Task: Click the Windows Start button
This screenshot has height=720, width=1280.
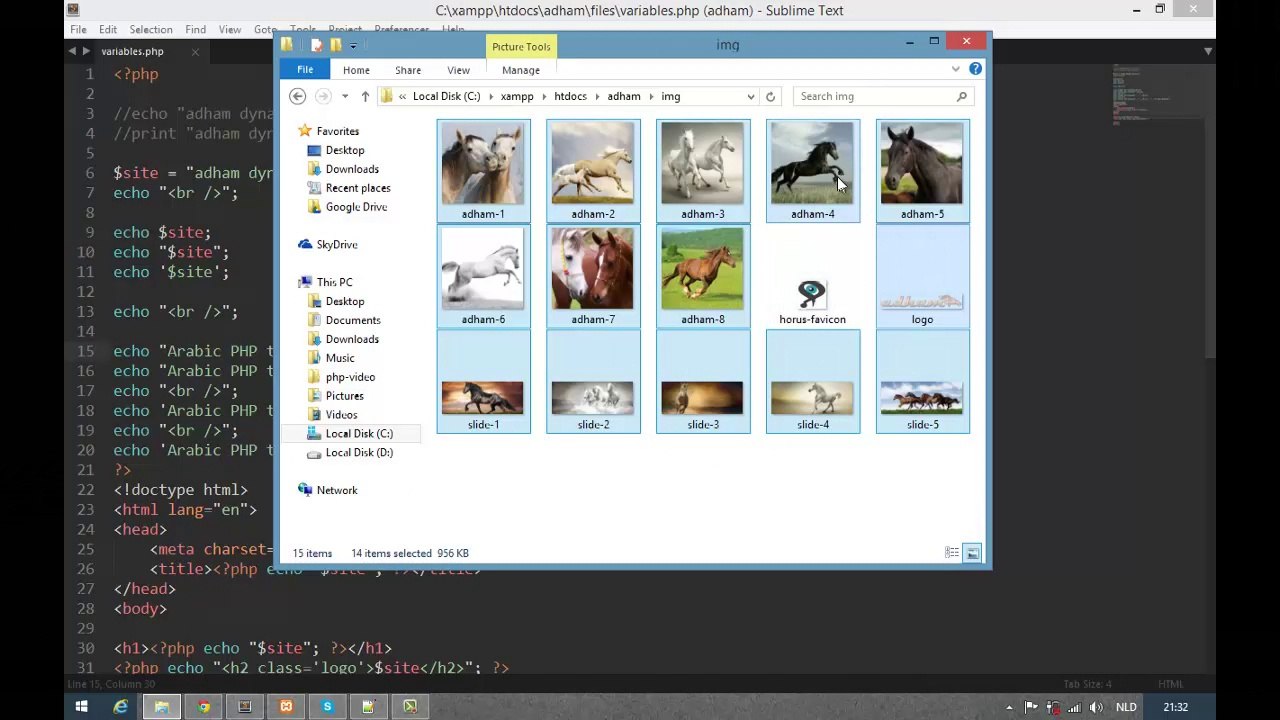Action: pyautogui.click(x=81, y=707)
